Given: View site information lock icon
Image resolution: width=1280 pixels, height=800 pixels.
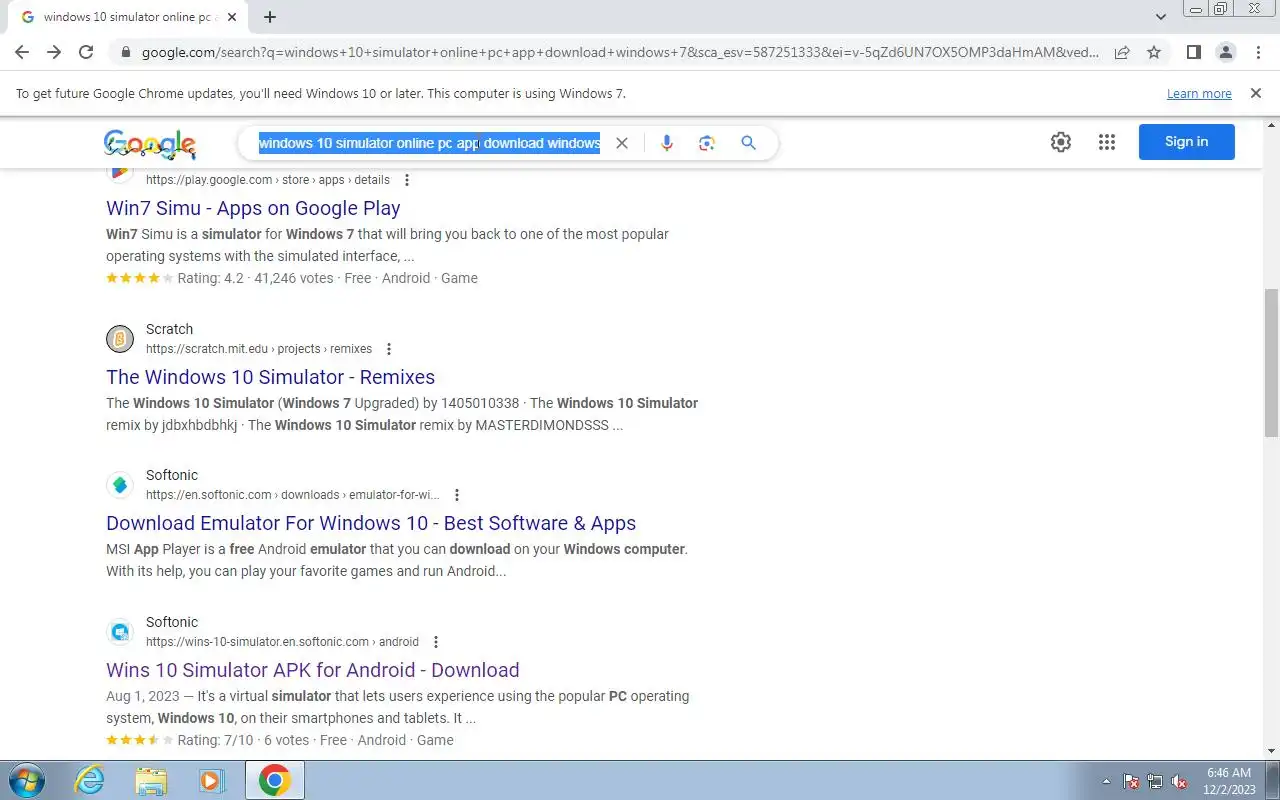Looking at the screenshot, I should [x=124, y=52].
